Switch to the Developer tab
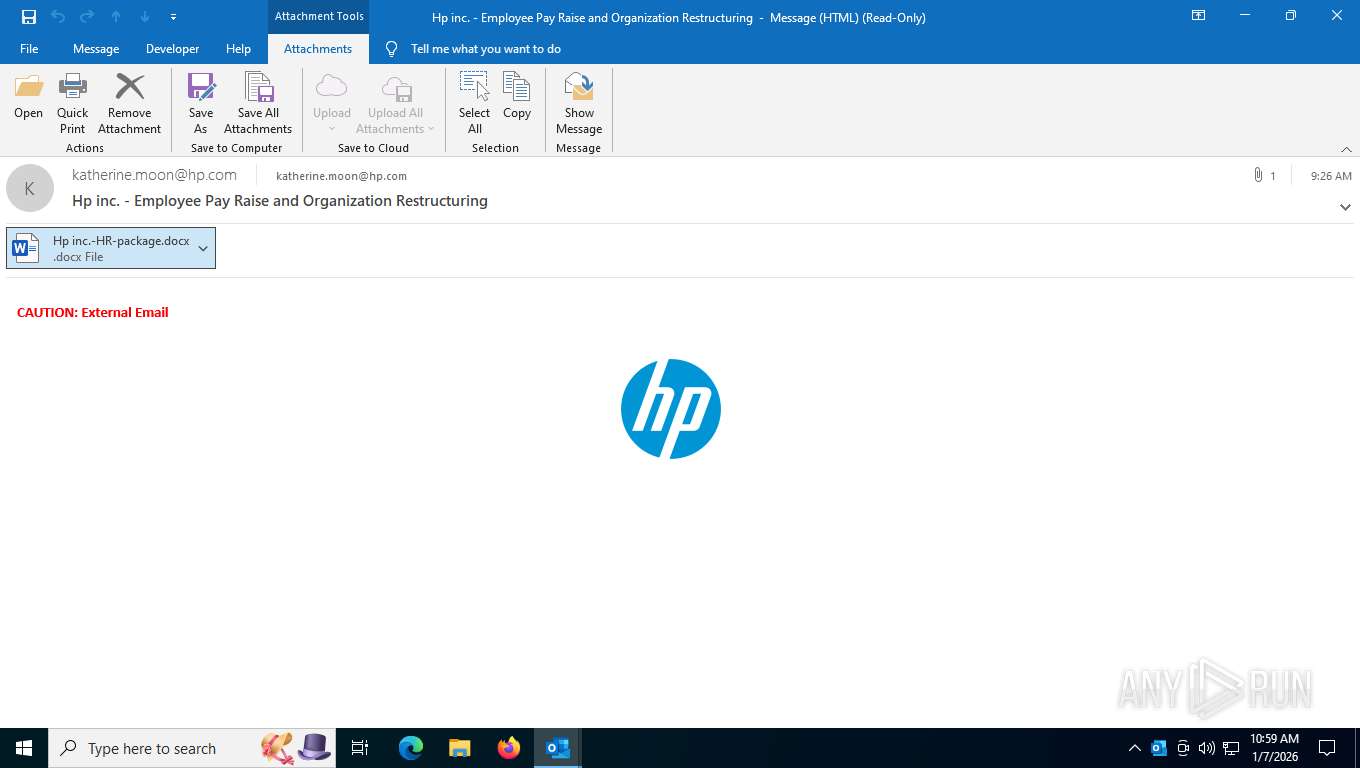Screen dimensions: 1360x768 [172, 49]
